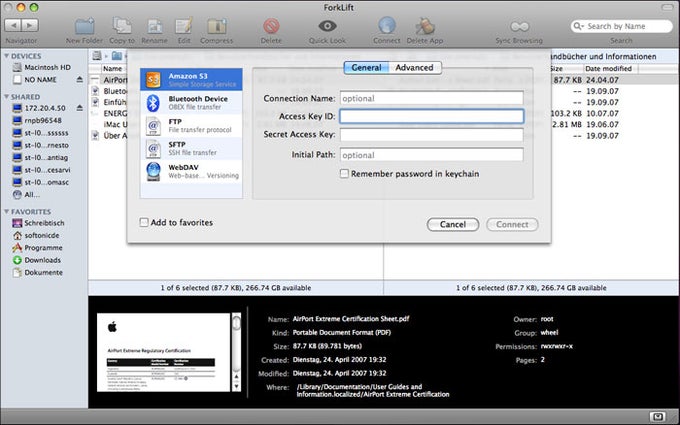Click the Cancel button

(453, 225)
